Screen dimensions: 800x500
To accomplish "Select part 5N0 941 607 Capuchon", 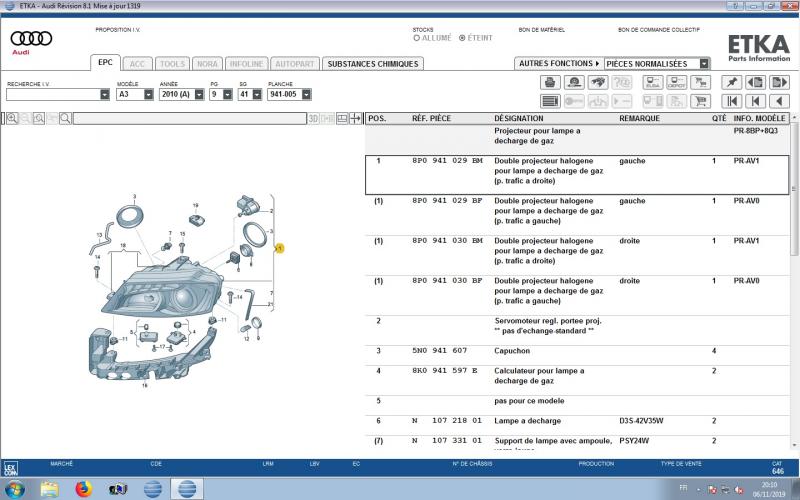I will click(577, 355).
